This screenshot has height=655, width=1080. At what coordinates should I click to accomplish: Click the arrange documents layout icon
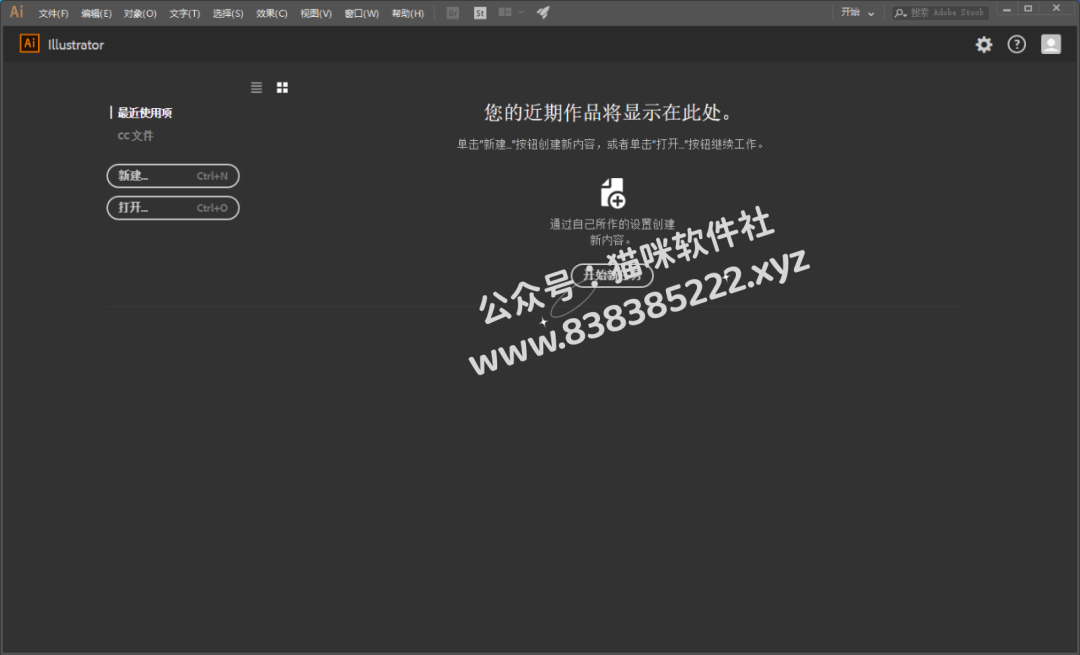point(505,12)
